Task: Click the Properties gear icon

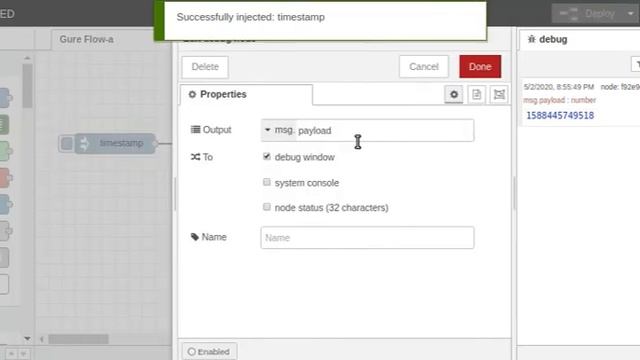Action: pyautogui.click(x=192, y=94)
